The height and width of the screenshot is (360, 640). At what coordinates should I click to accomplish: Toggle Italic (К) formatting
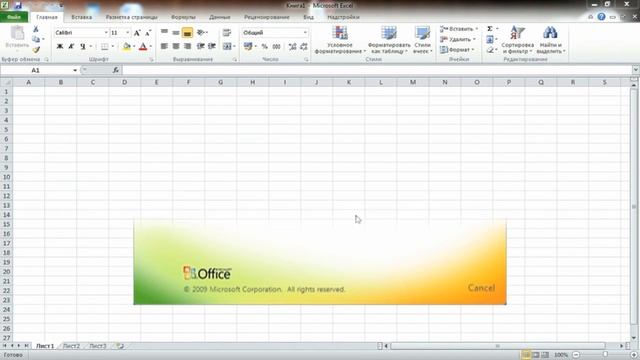(71, 47)
